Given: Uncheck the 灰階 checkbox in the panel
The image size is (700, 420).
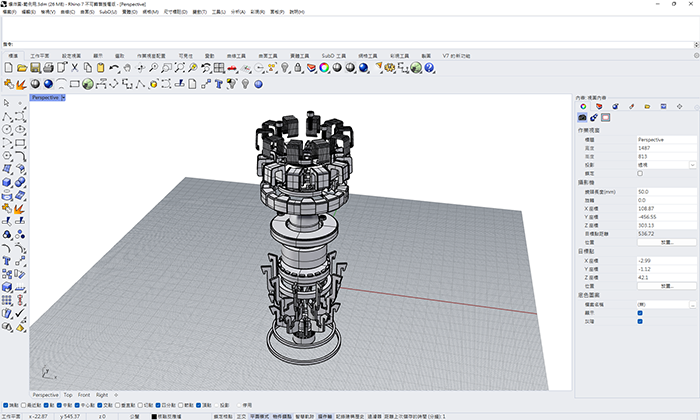Looking at the screenshot, I should pos(640,321).
